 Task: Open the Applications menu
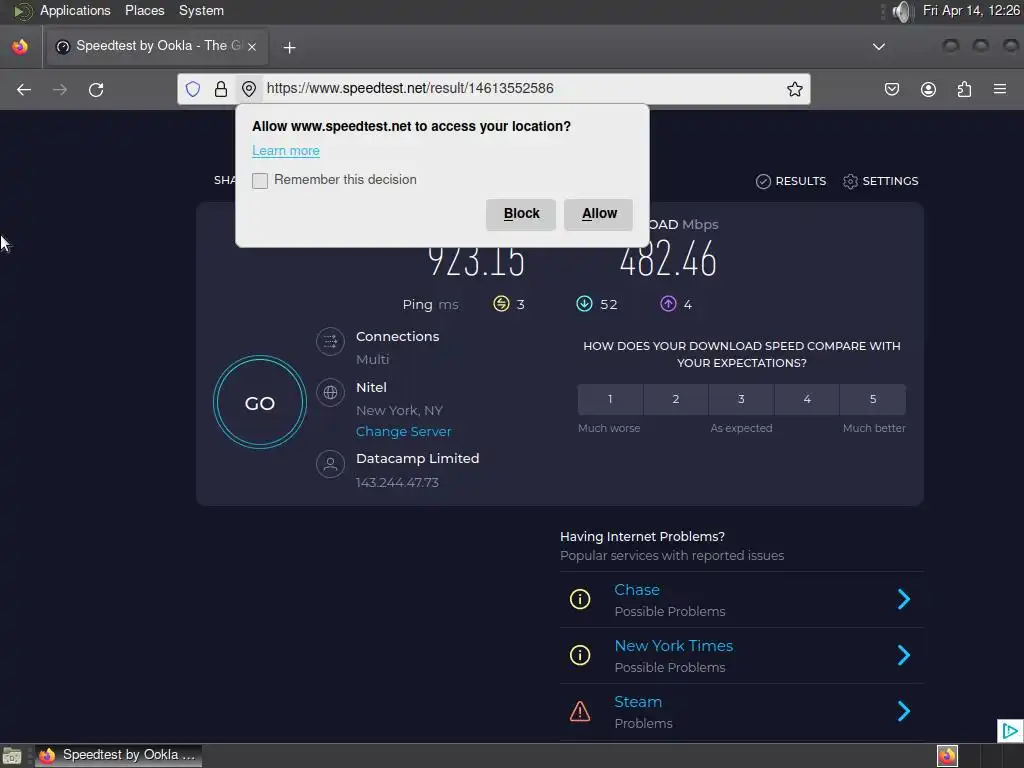point(75,10)
